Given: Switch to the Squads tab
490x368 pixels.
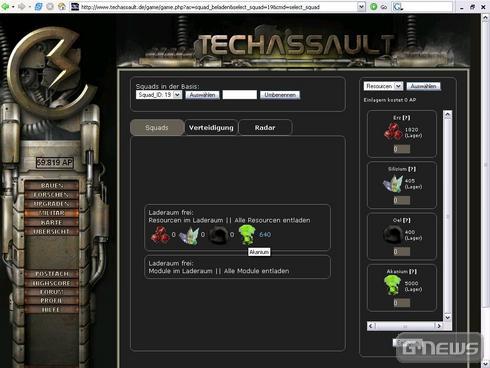Looking at the screenshot, I should click(x=157, y=128).
